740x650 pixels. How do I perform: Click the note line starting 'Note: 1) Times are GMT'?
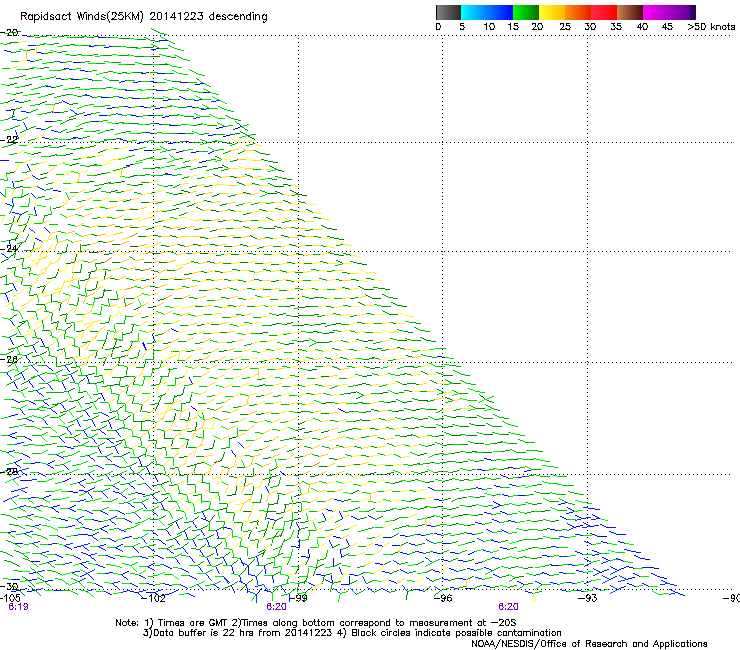tap(316, 623)
